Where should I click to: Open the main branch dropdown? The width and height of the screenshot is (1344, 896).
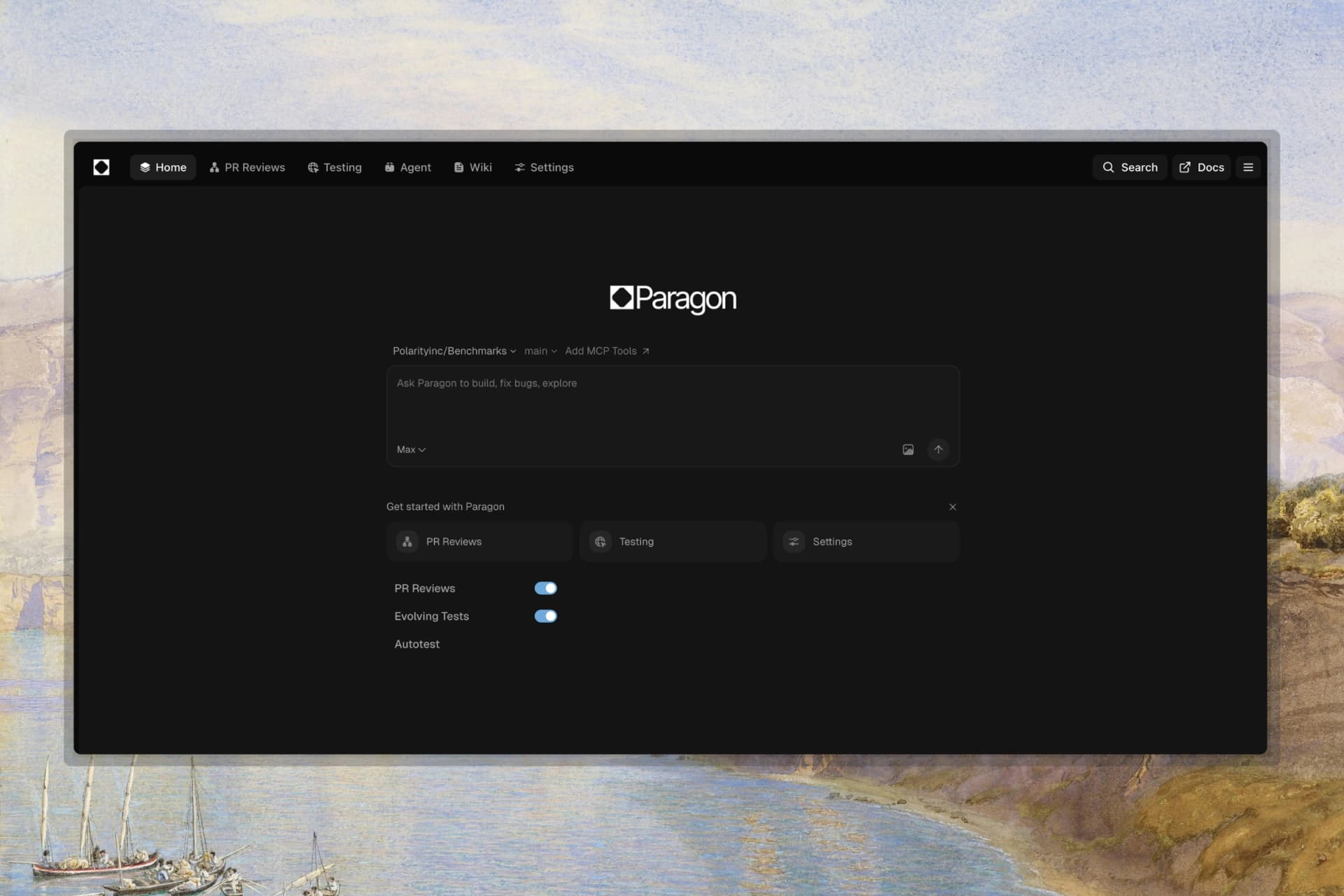[540, 351]
